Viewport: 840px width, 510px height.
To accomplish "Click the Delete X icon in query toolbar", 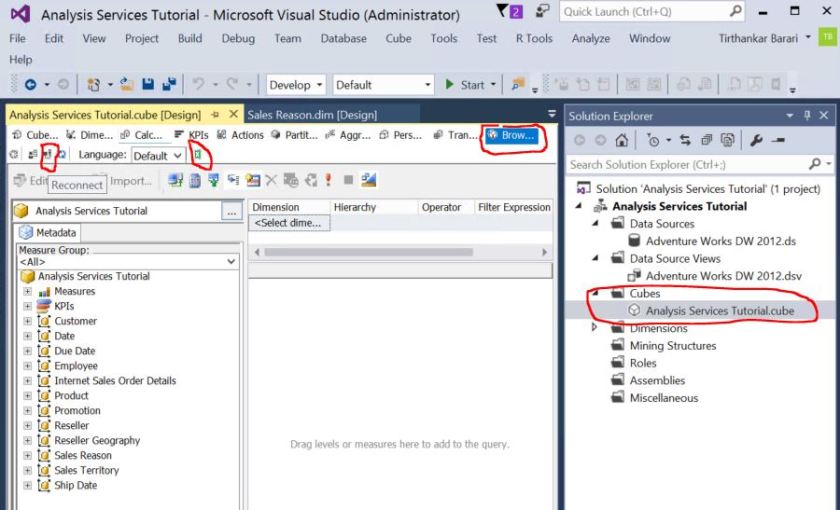I will 272,181.
